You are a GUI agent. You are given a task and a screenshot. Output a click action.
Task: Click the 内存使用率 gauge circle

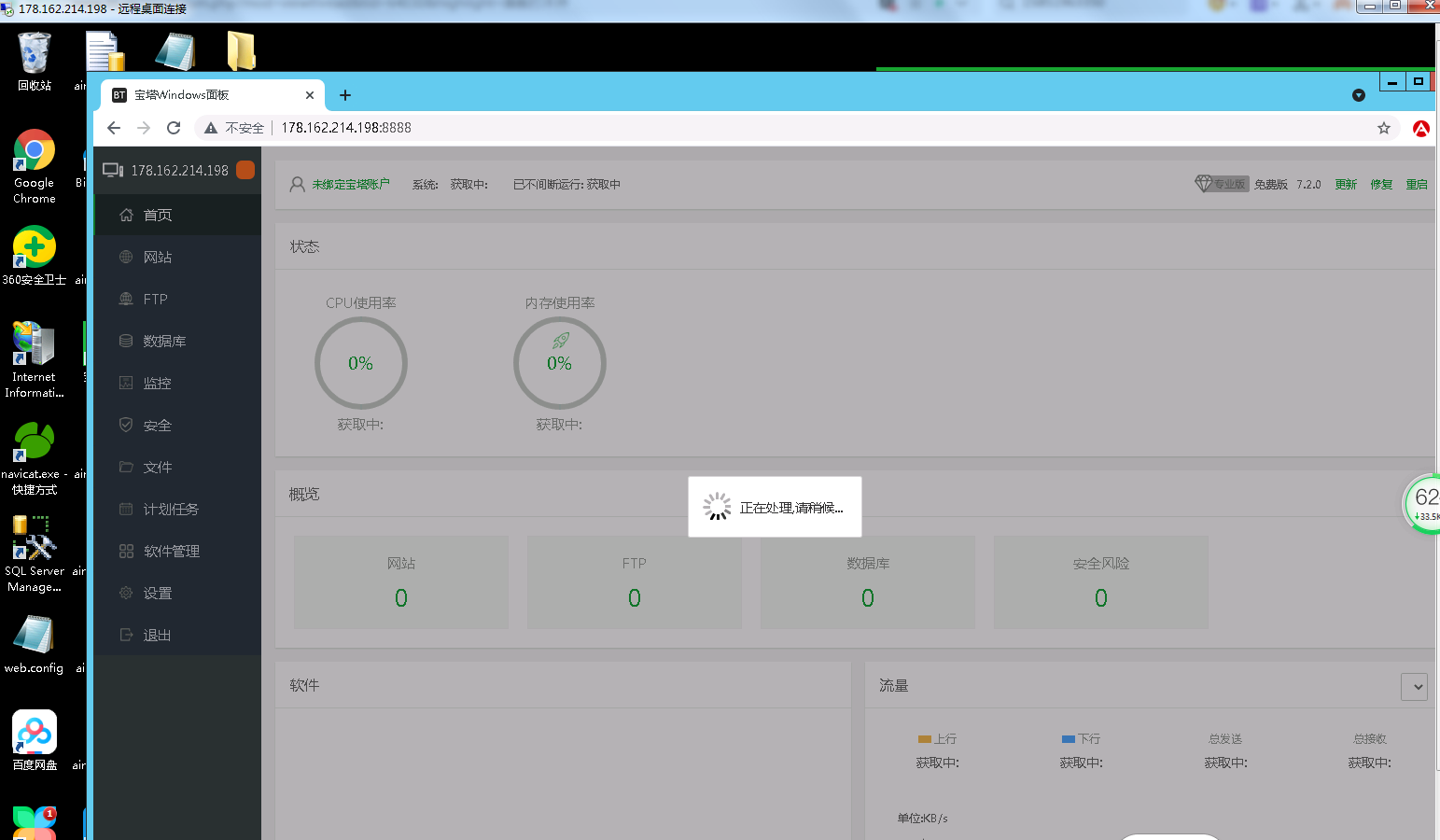560,363
